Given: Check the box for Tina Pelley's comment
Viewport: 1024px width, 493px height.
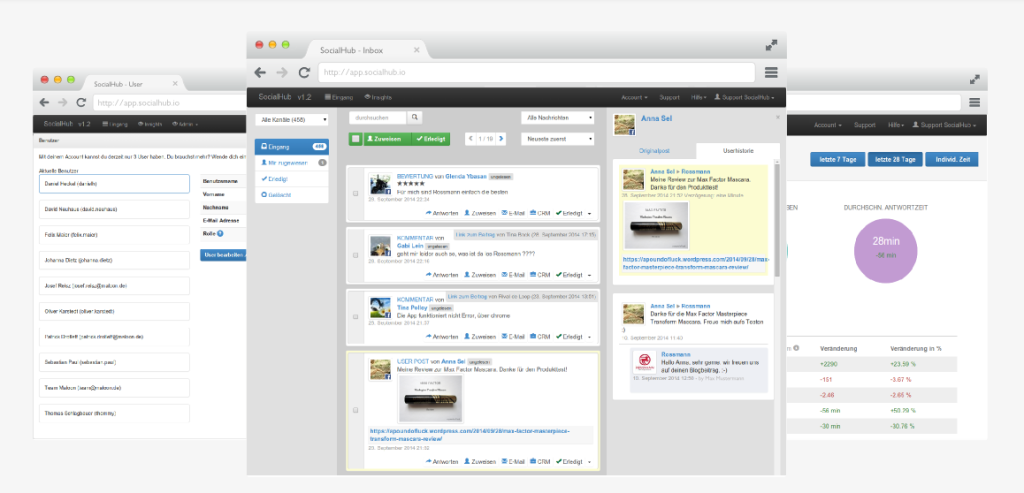Looking at the screenshot, I should click(355, 317).
